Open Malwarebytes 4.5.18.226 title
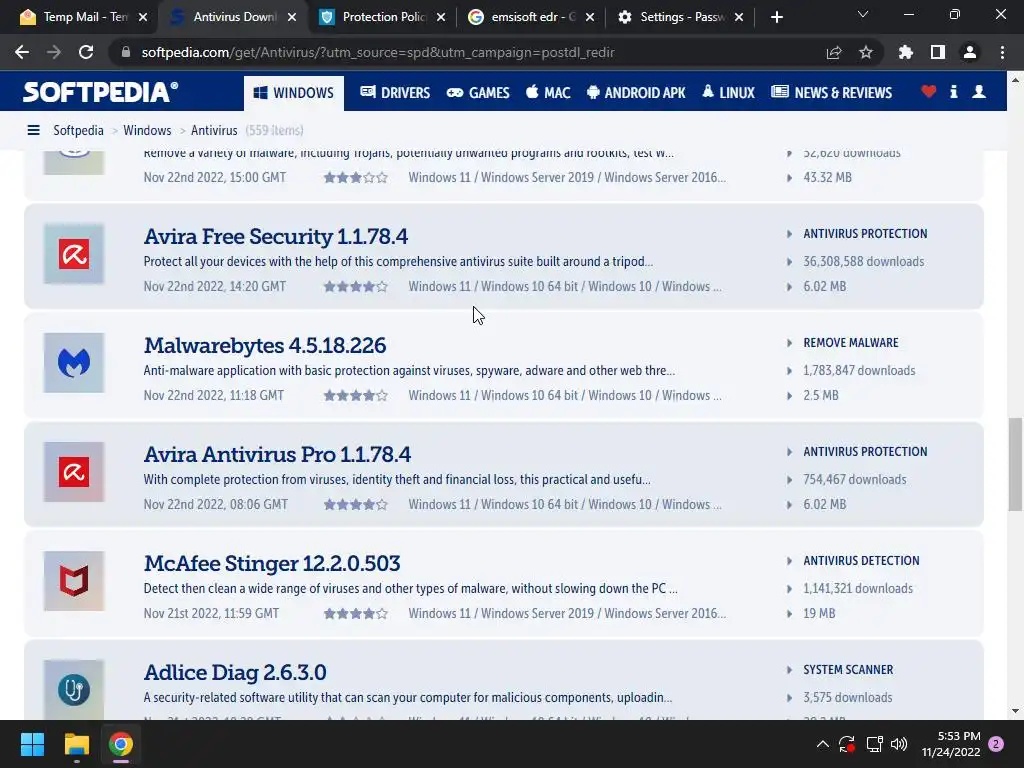1024x768 pixels. pyautogui.click(x=264, y=345)
